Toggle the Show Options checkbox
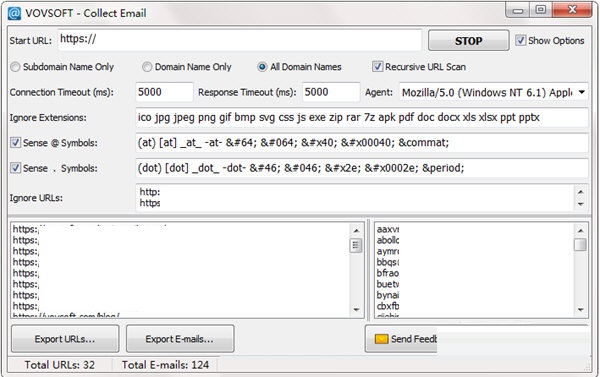The height and width of the screenshot is (377, 600). point(520,40)
